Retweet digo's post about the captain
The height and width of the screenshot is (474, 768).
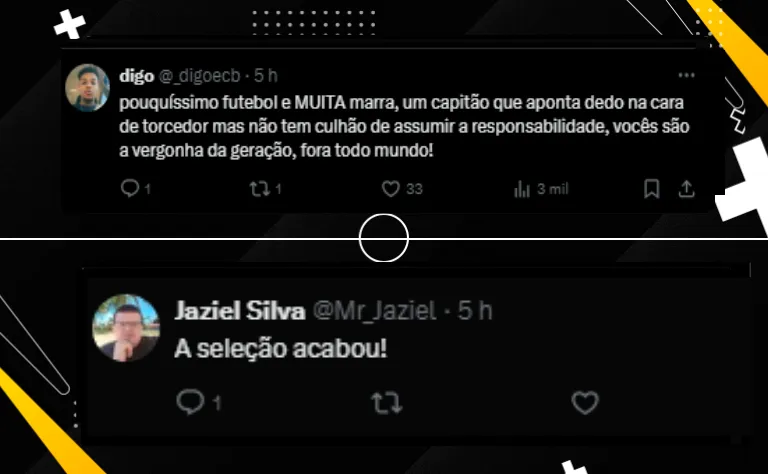pyautogui.click(x=260, y=189)
